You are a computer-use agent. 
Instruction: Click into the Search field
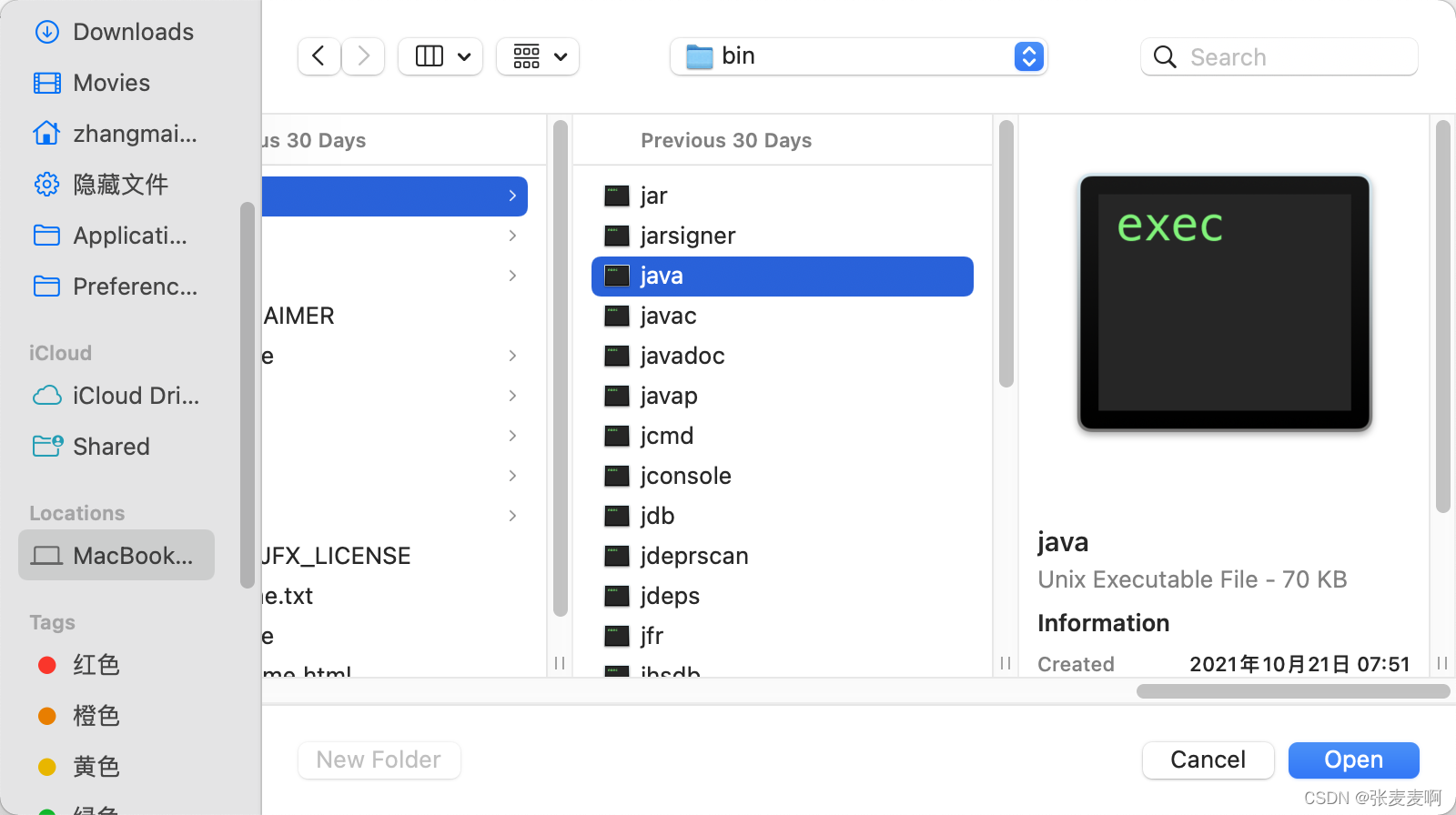(1279, 56)
